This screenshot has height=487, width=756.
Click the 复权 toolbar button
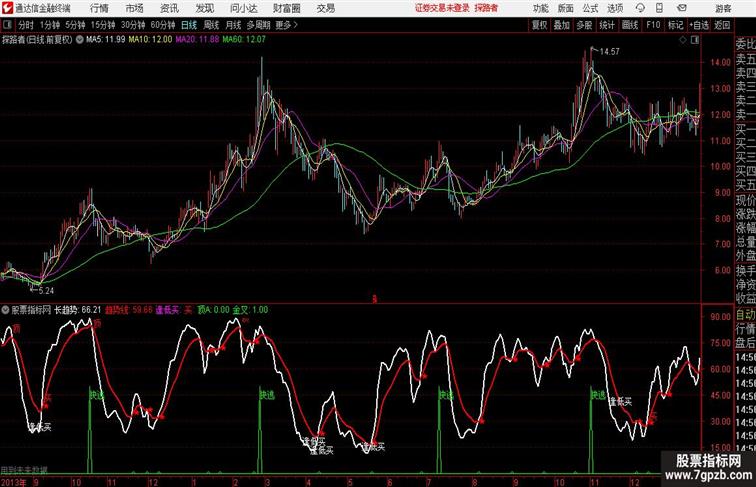click(540, 25)
